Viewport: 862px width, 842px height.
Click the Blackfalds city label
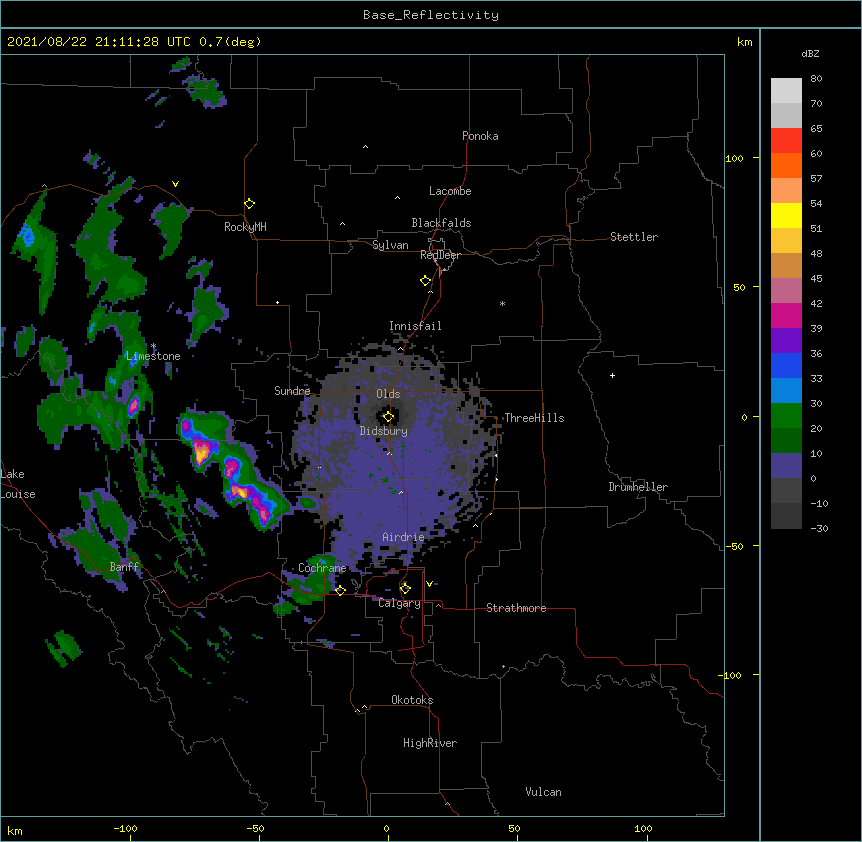(441, 223)
